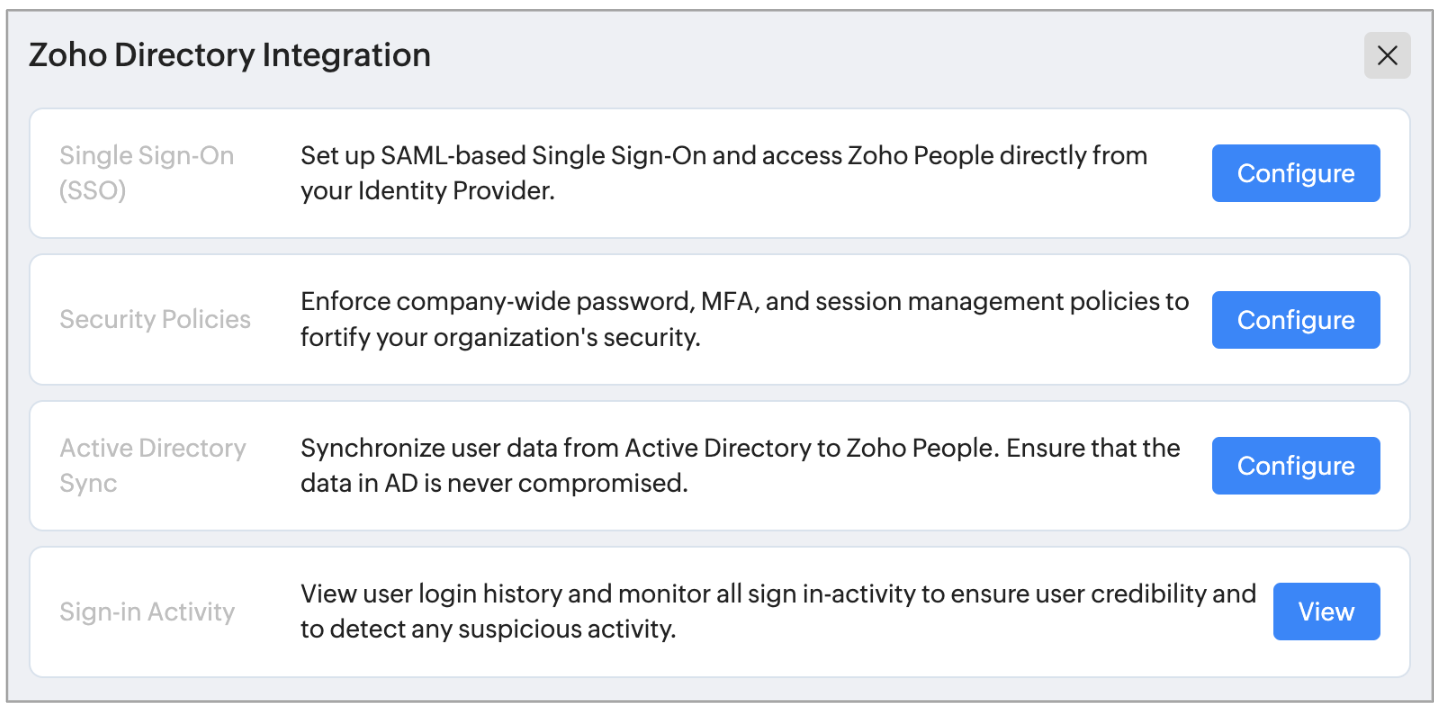Click the text 'data in AD is never compromised.'
This screenshot has height=712, width=1442.
pos(494,484)
